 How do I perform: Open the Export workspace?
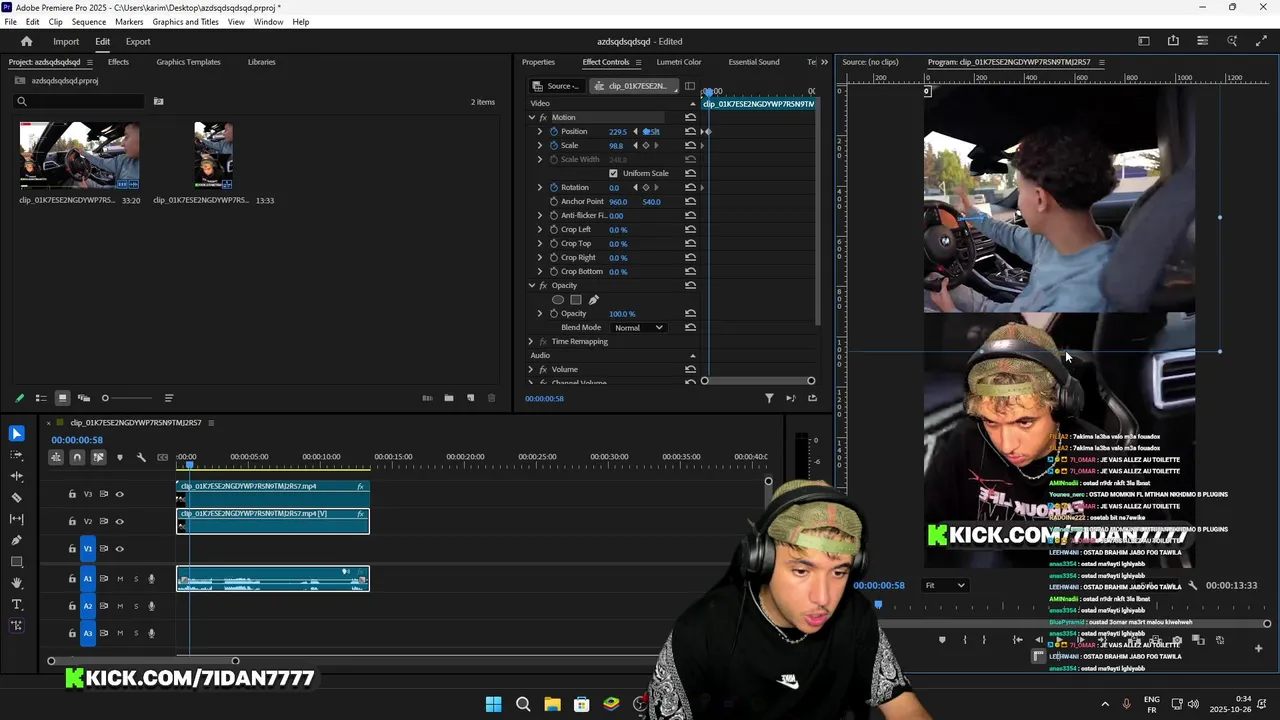point(138,41)
